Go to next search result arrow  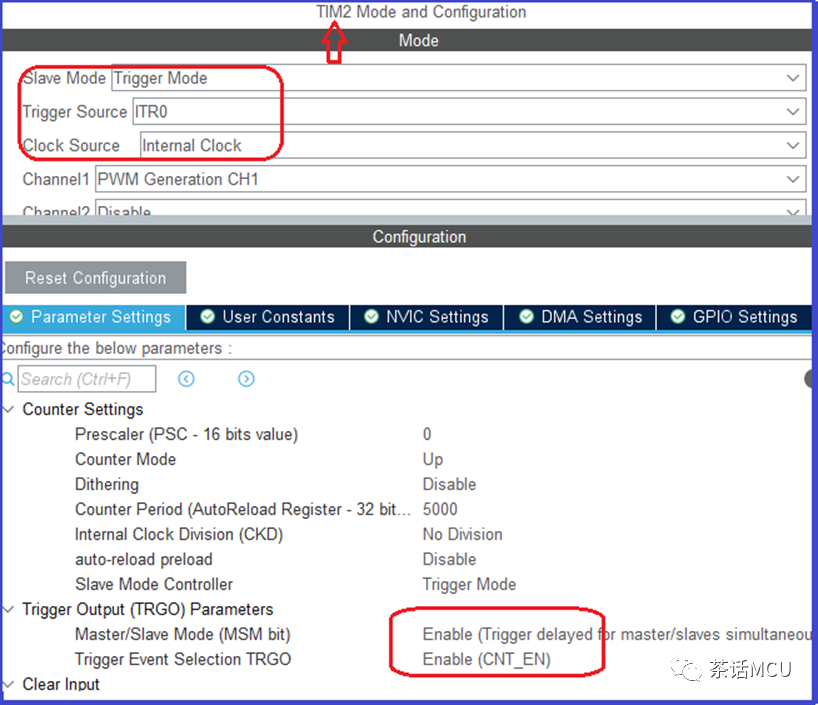pyautogui.click(x=246, y=379)
